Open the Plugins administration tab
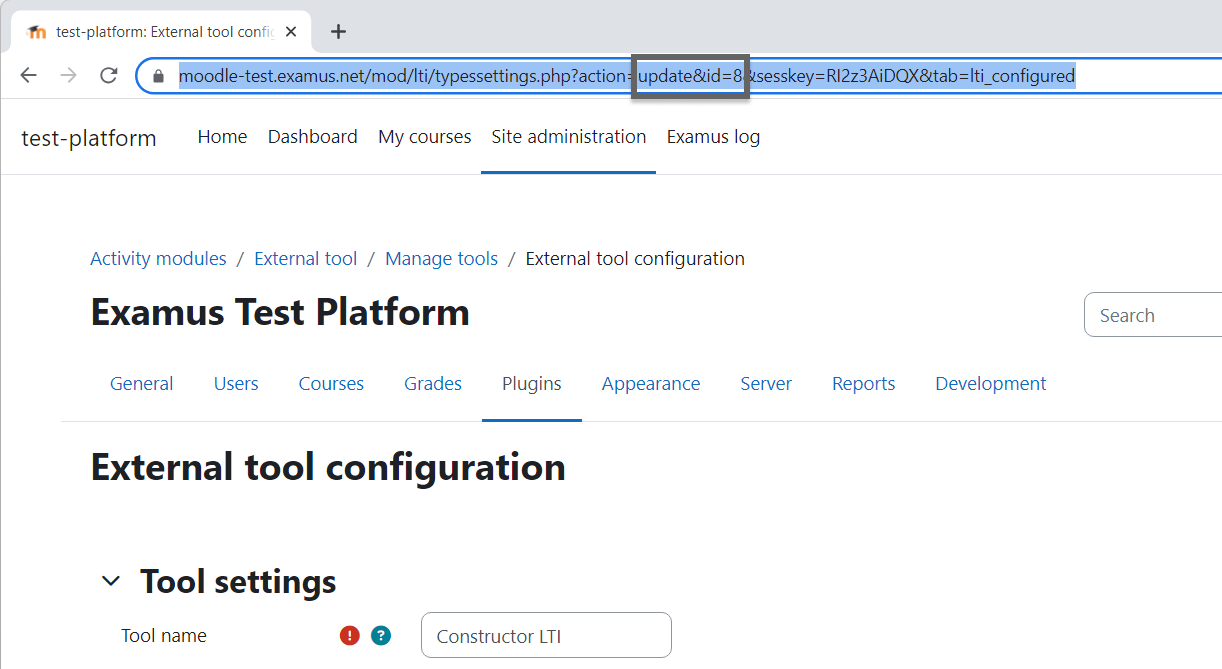Screen dimensions: 1222x669 coord(531,384)
